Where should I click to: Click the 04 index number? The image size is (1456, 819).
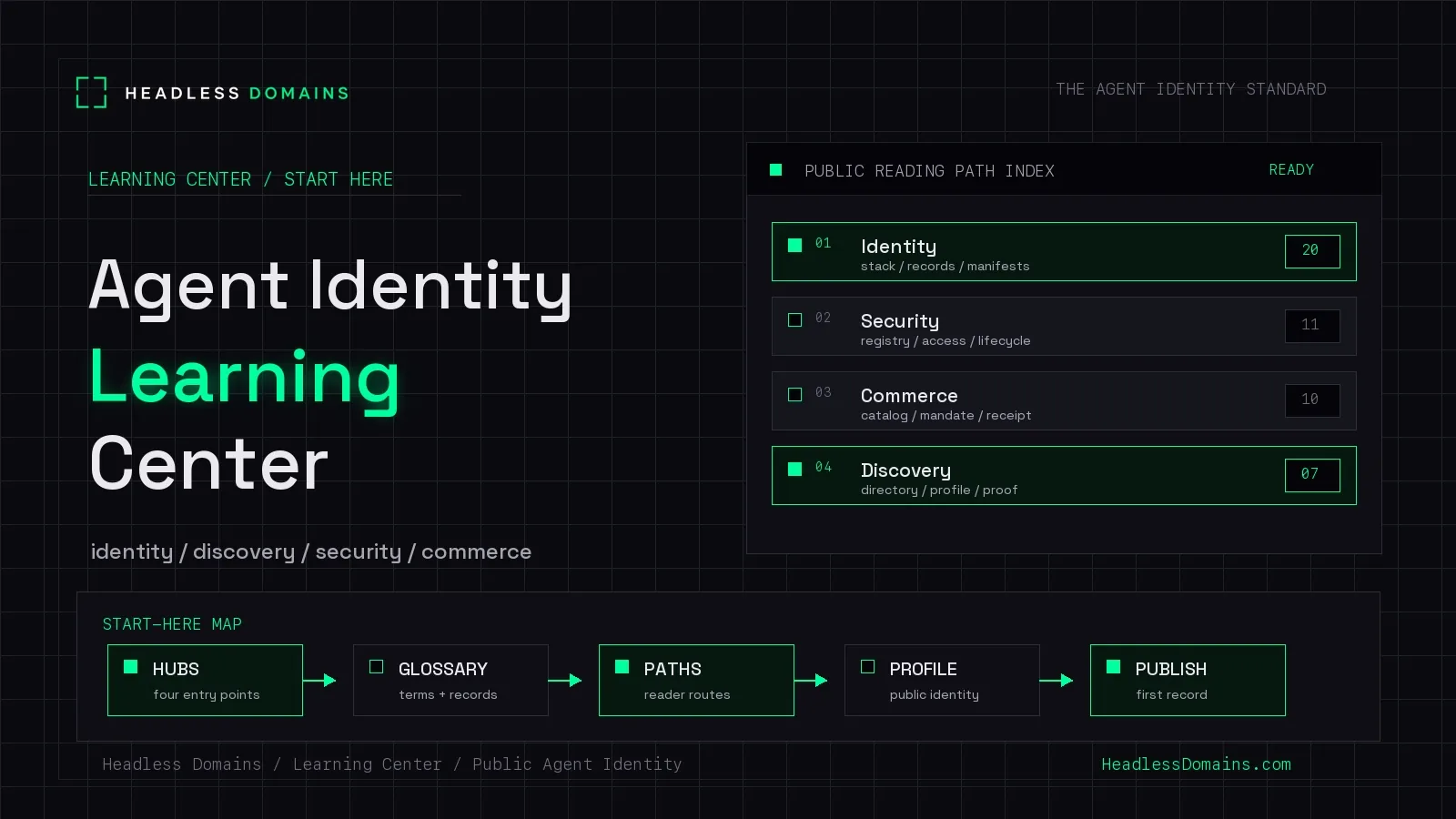click(823, 467)
